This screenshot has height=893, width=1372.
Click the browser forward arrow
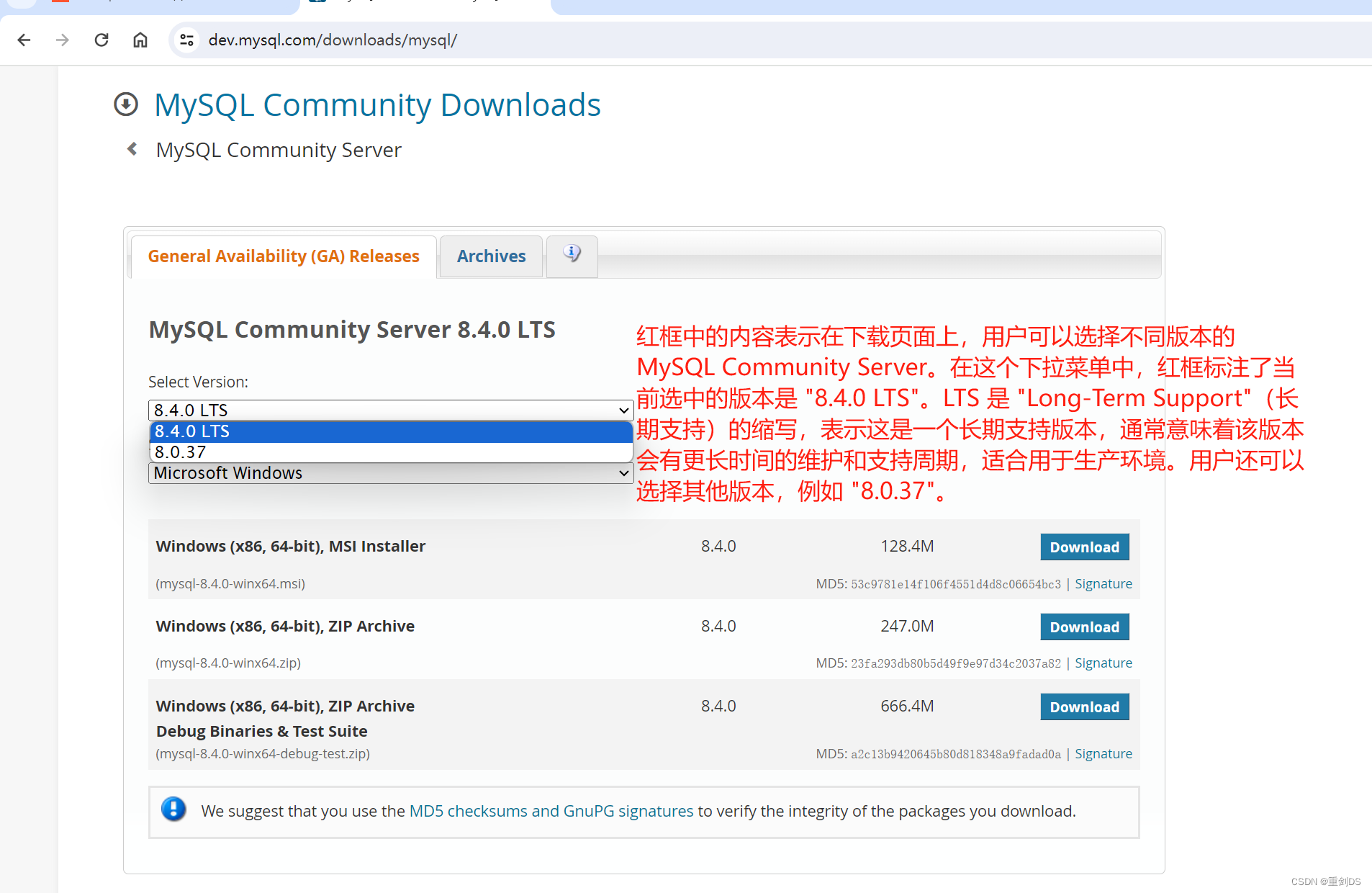[x=63, y=40]
